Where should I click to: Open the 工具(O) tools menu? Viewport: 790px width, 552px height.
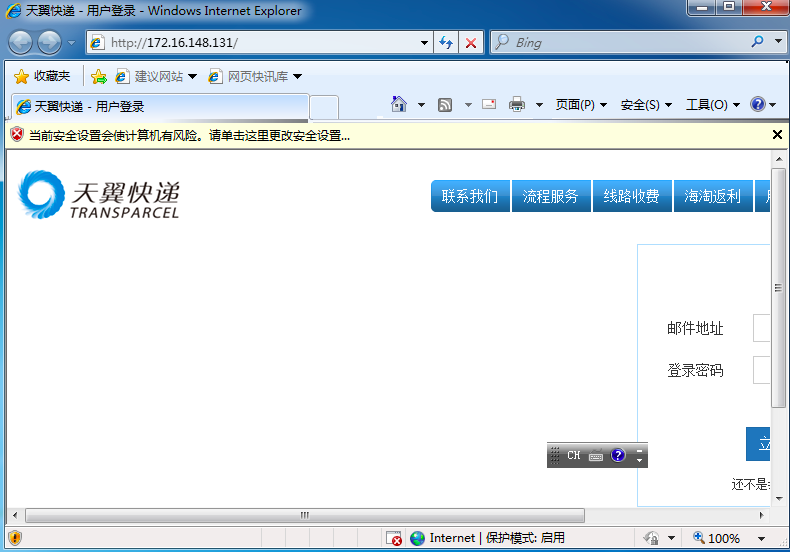[712, 105]
